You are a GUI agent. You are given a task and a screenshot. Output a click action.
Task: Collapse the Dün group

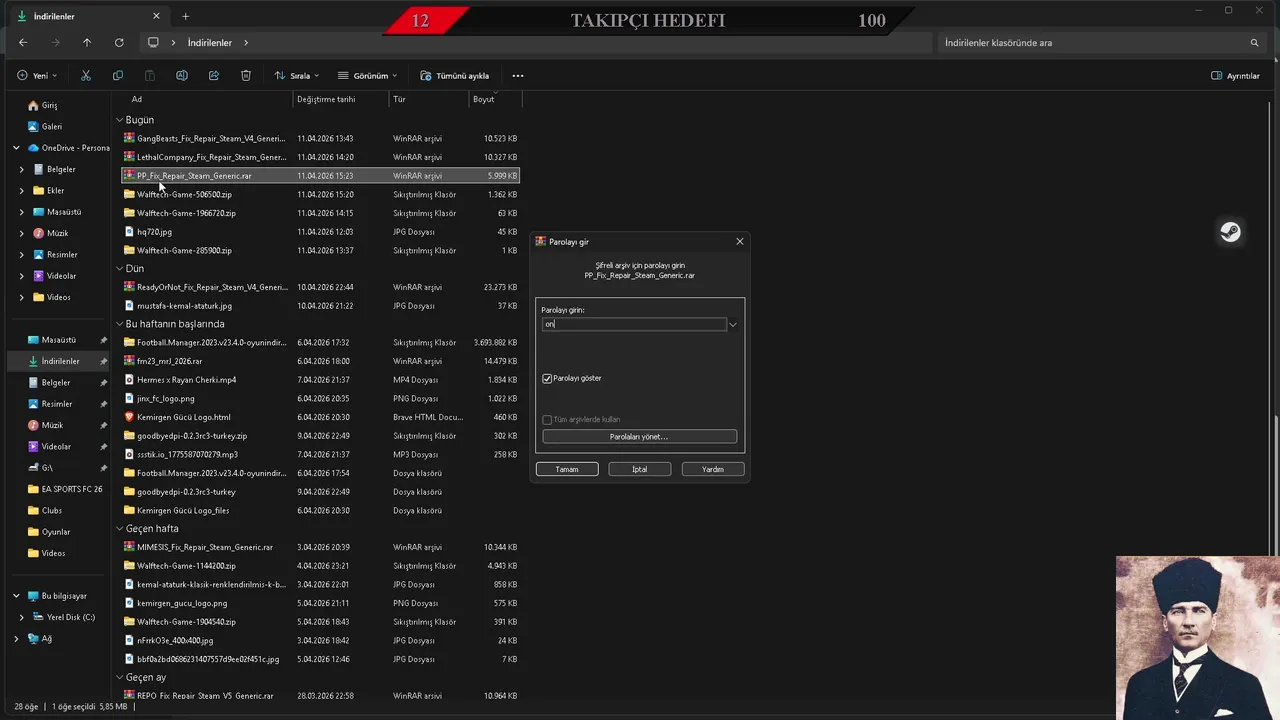pos(120,269)
